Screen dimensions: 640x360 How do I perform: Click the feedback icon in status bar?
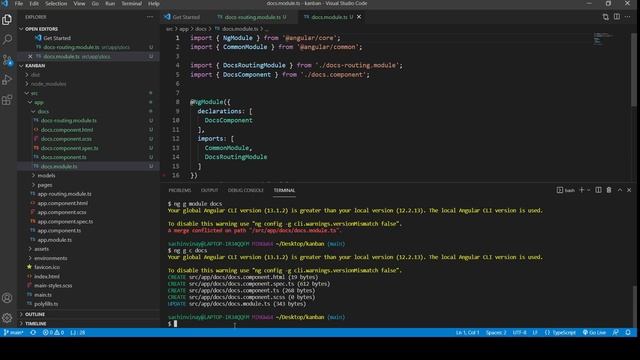click(x=616, y=333)
